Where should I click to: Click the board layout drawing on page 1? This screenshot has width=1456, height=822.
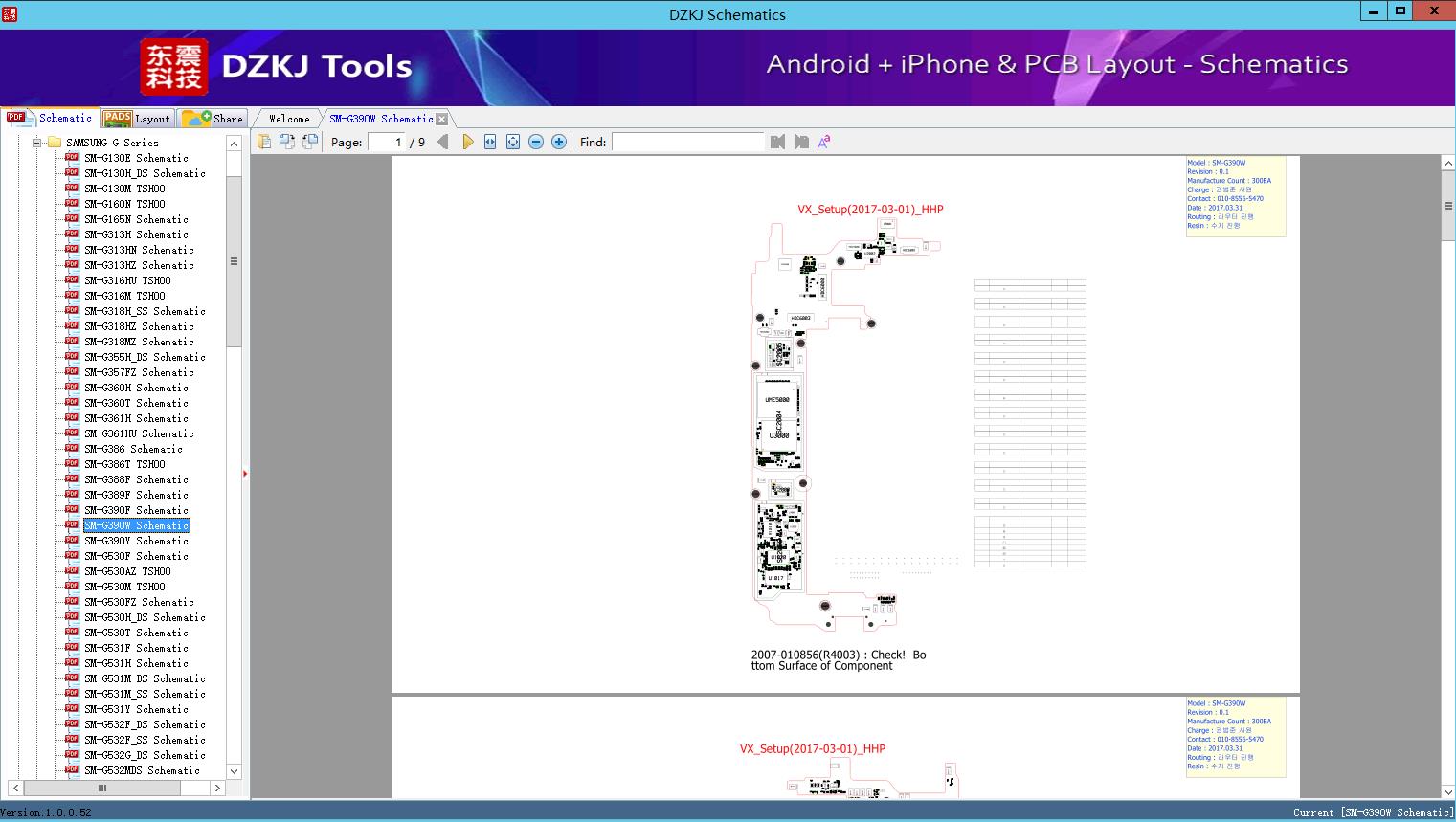click(x=846, y=426)
